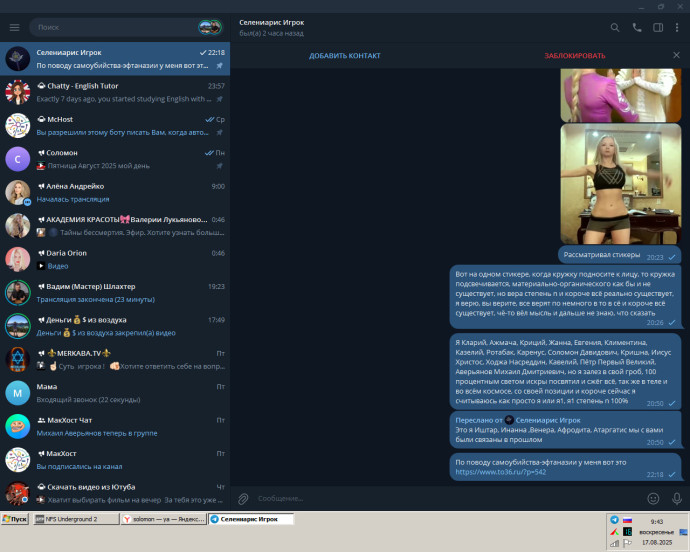Open the to36.ru link in message
The height and width of the screenshot is (552, 690).
[x=501, y=472]
